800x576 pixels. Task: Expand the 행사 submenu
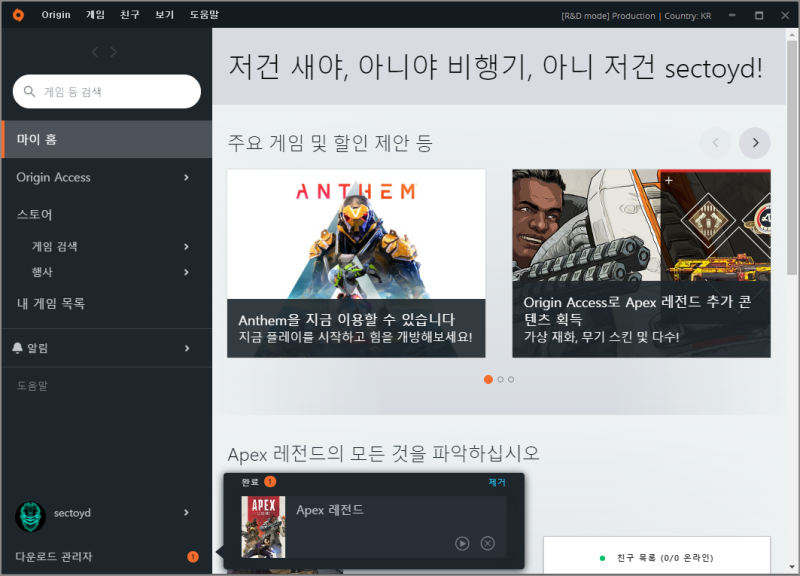186,272
